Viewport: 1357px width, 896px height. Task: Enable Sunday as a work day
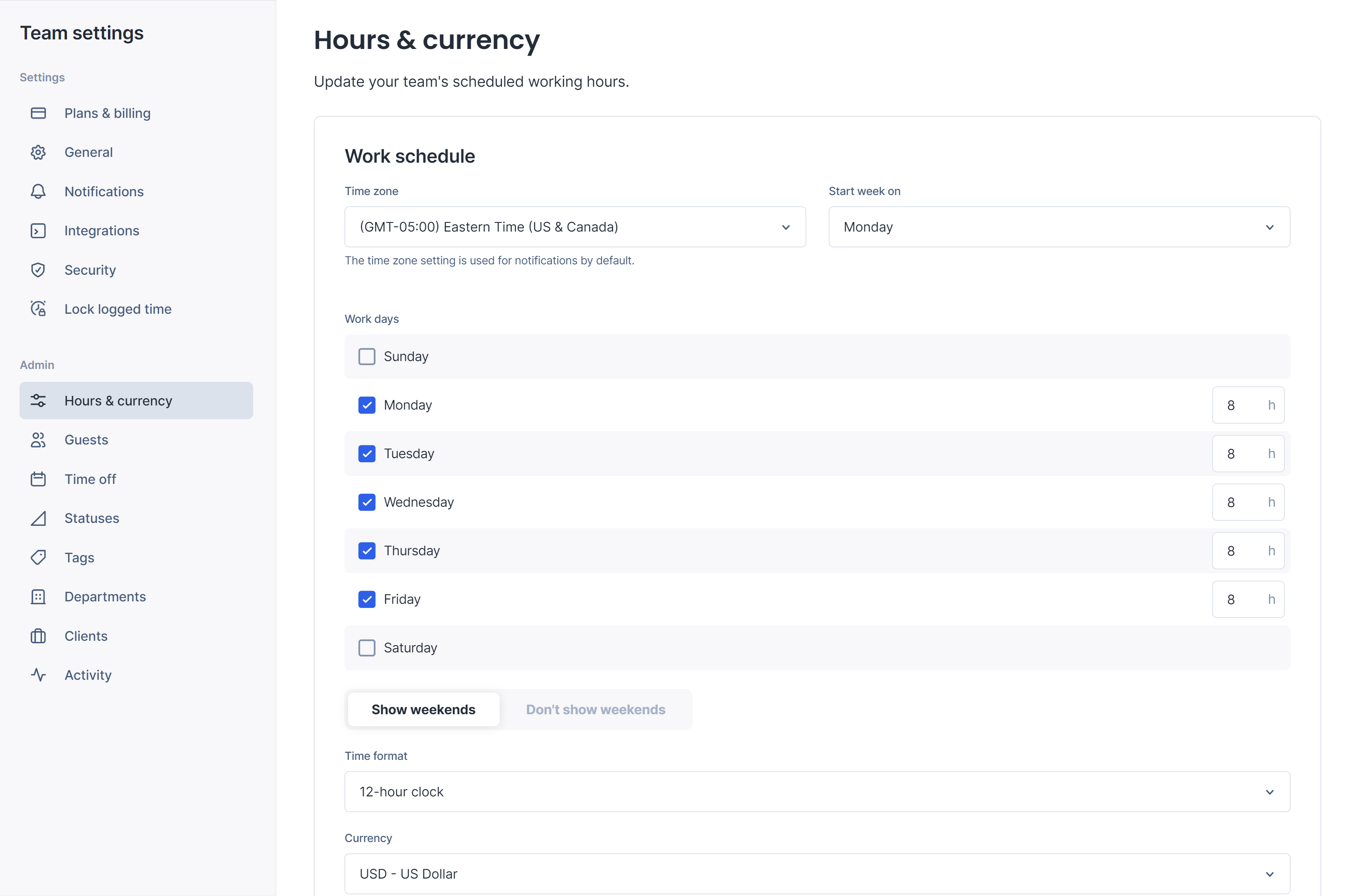tap(367, 356)
